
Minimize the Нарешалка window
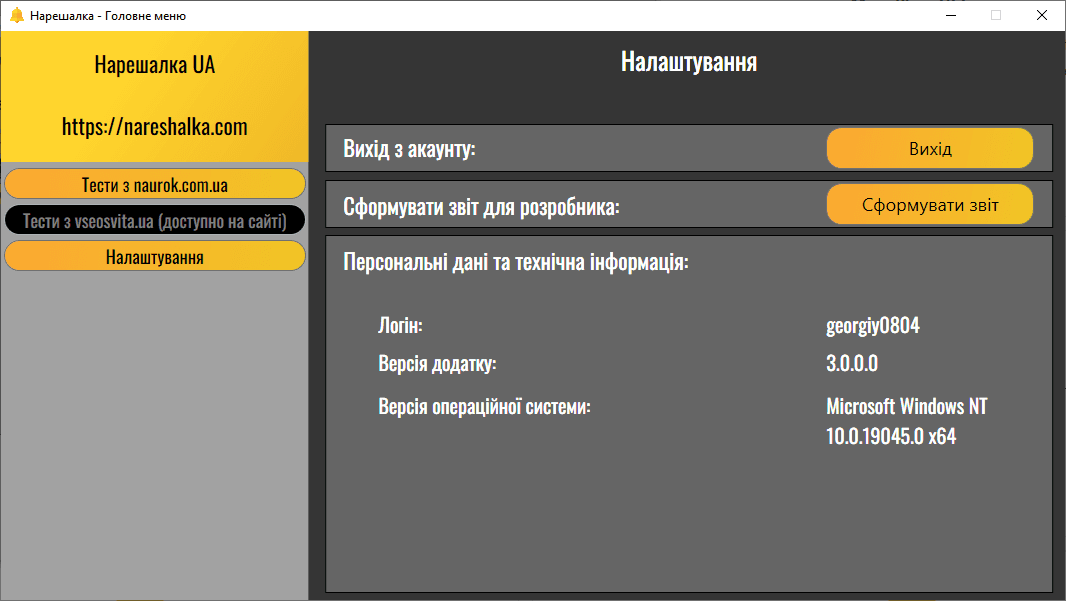click(949, 15)
